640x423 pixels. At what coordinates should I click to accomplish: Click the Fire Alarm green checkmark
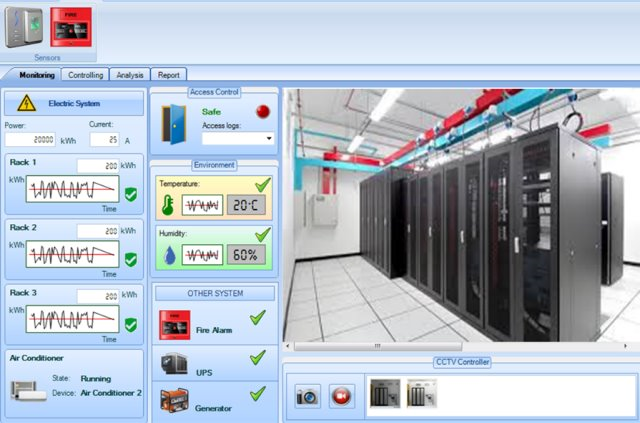(x=257, y=317)
